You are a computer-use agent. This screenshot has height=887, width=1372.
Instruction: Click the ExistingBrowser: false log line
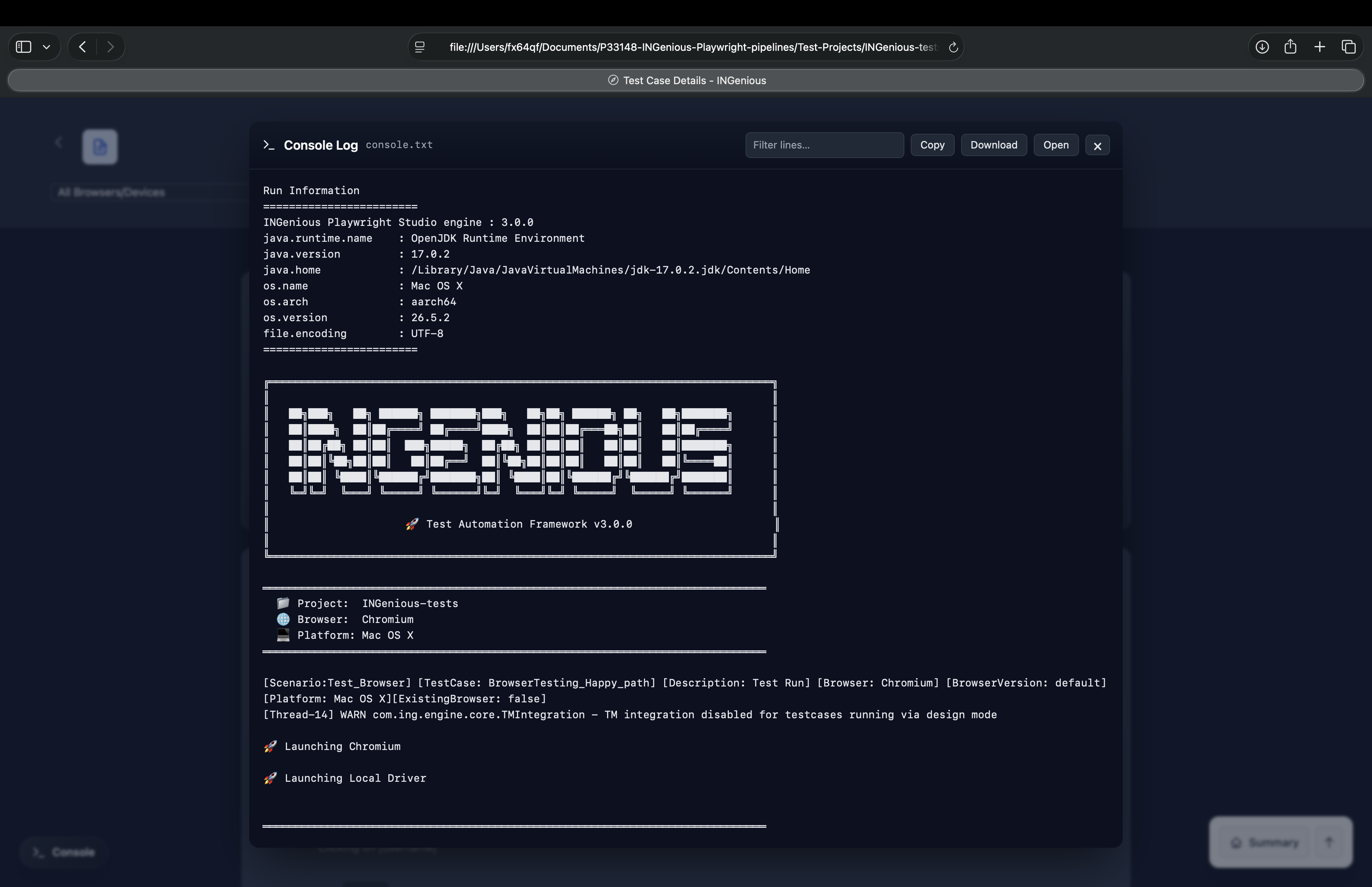[405, 699]
